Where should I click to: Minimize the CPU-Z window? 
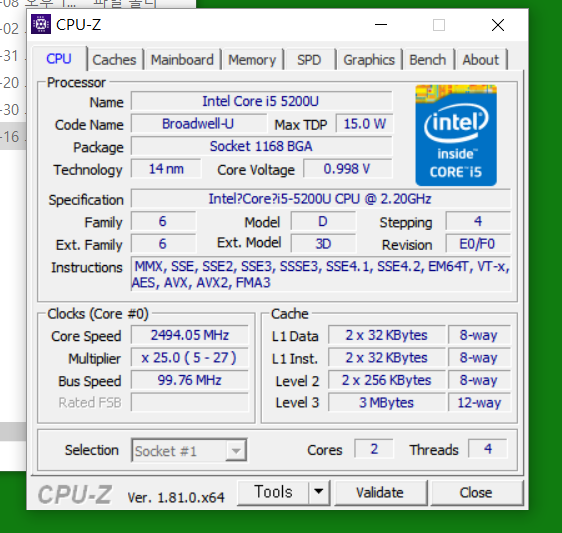381,25
